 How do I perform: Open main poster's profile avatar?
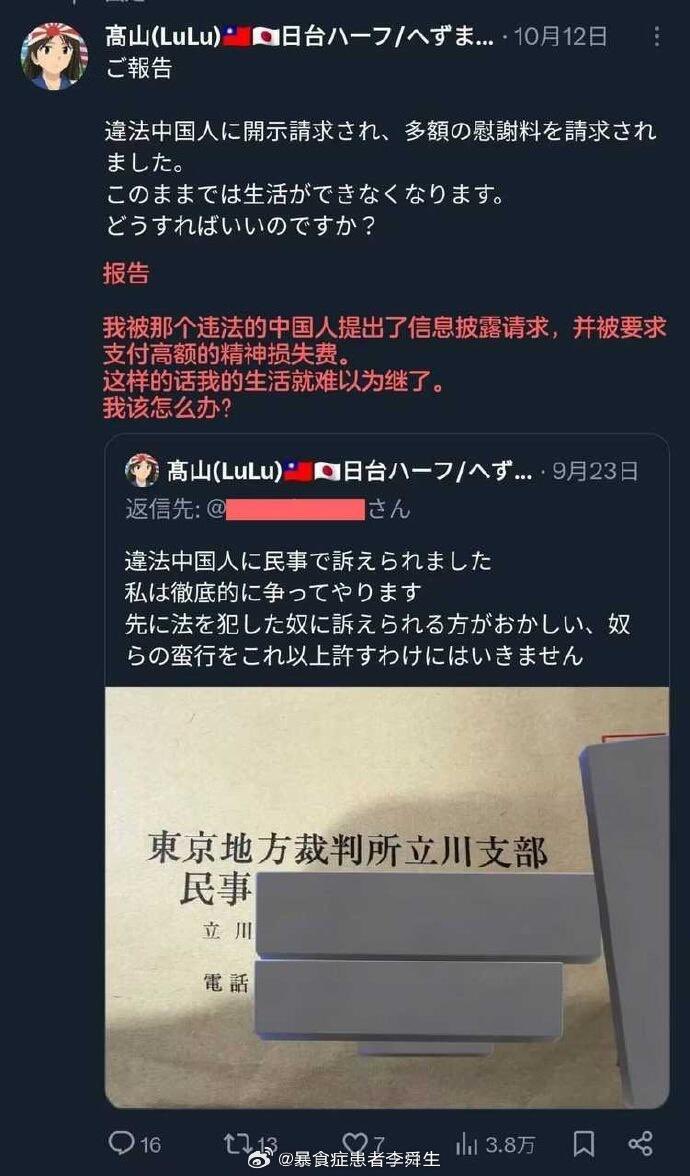tap(54, 56)
